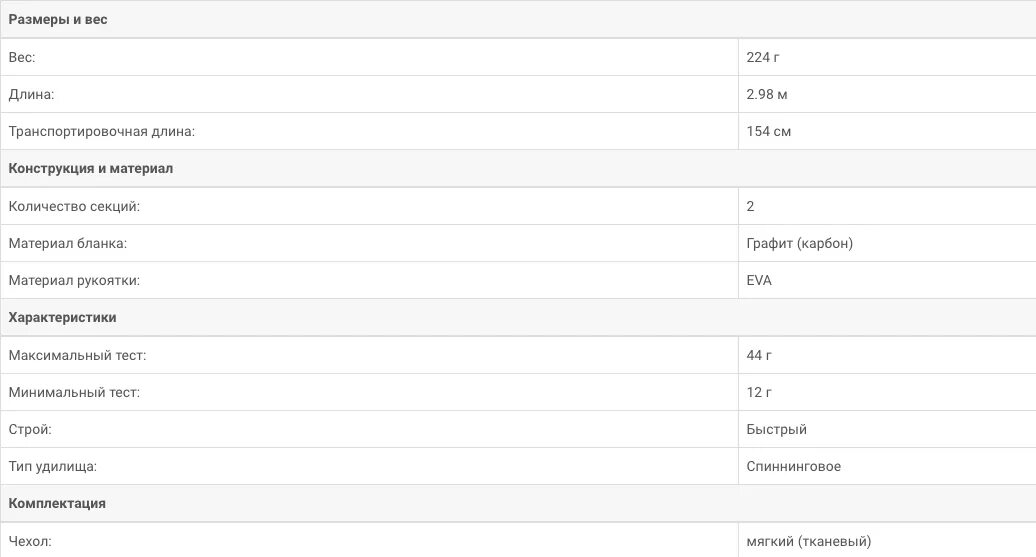The width and height of the screenshot is (1036, 557).
Task: Click the minimum test value '12 г'
Action: coord(759,392)
